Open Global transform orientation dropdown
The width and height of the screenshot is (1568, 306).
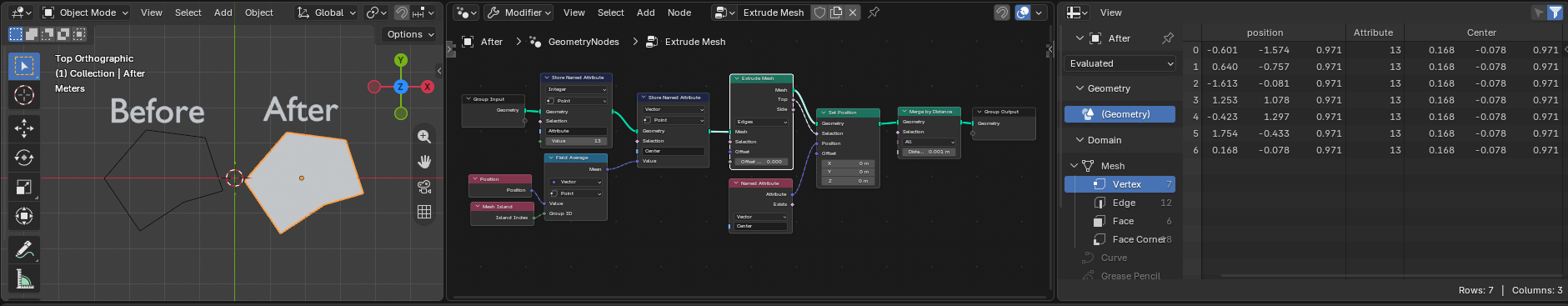coord(326,13)
